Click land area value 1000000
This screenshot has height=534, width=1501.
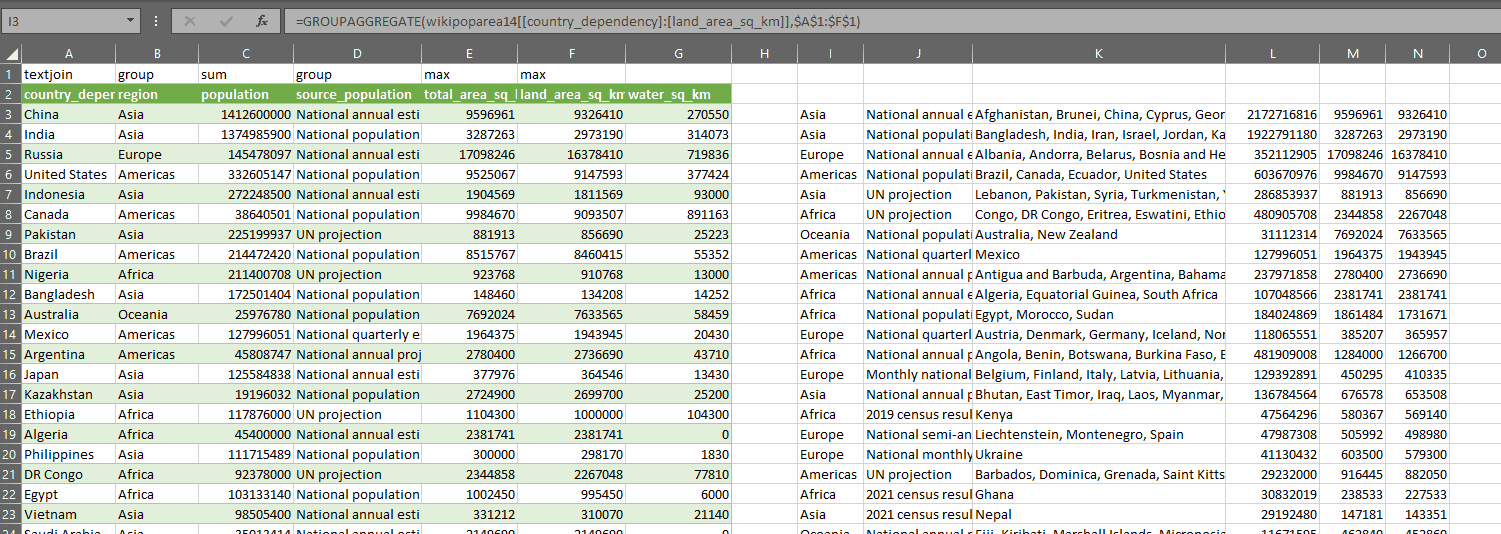571,414
